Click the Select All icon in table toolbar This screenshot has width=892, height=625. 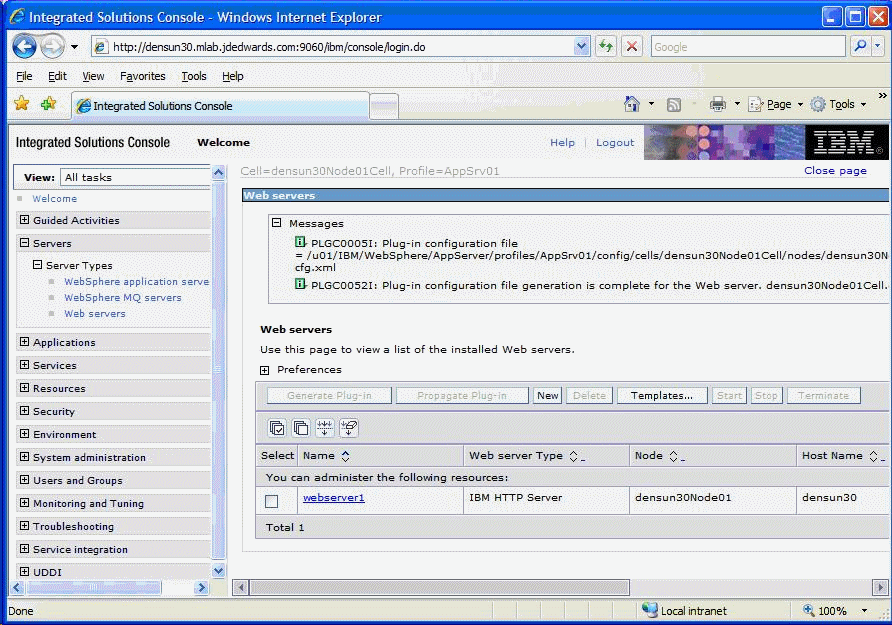coord(277,428)
